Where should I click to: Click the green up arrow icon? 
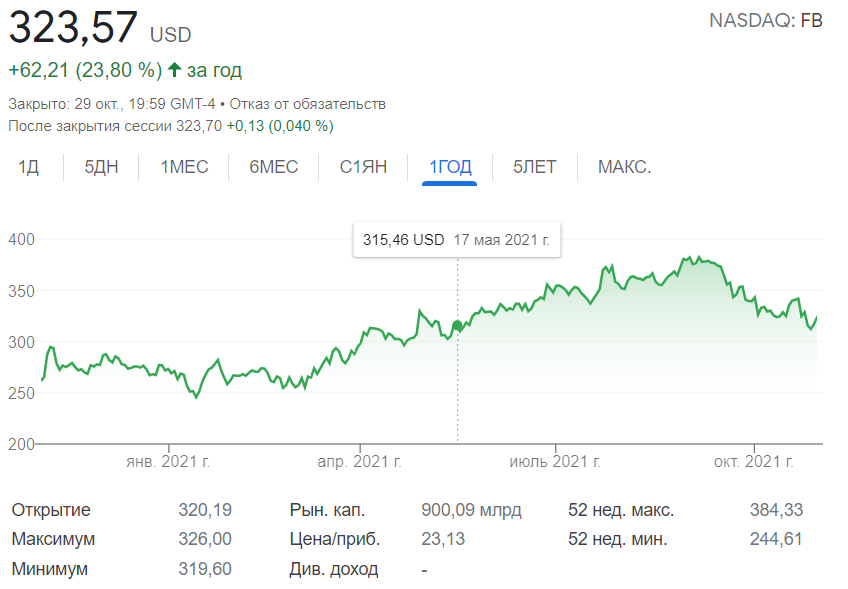174,70
